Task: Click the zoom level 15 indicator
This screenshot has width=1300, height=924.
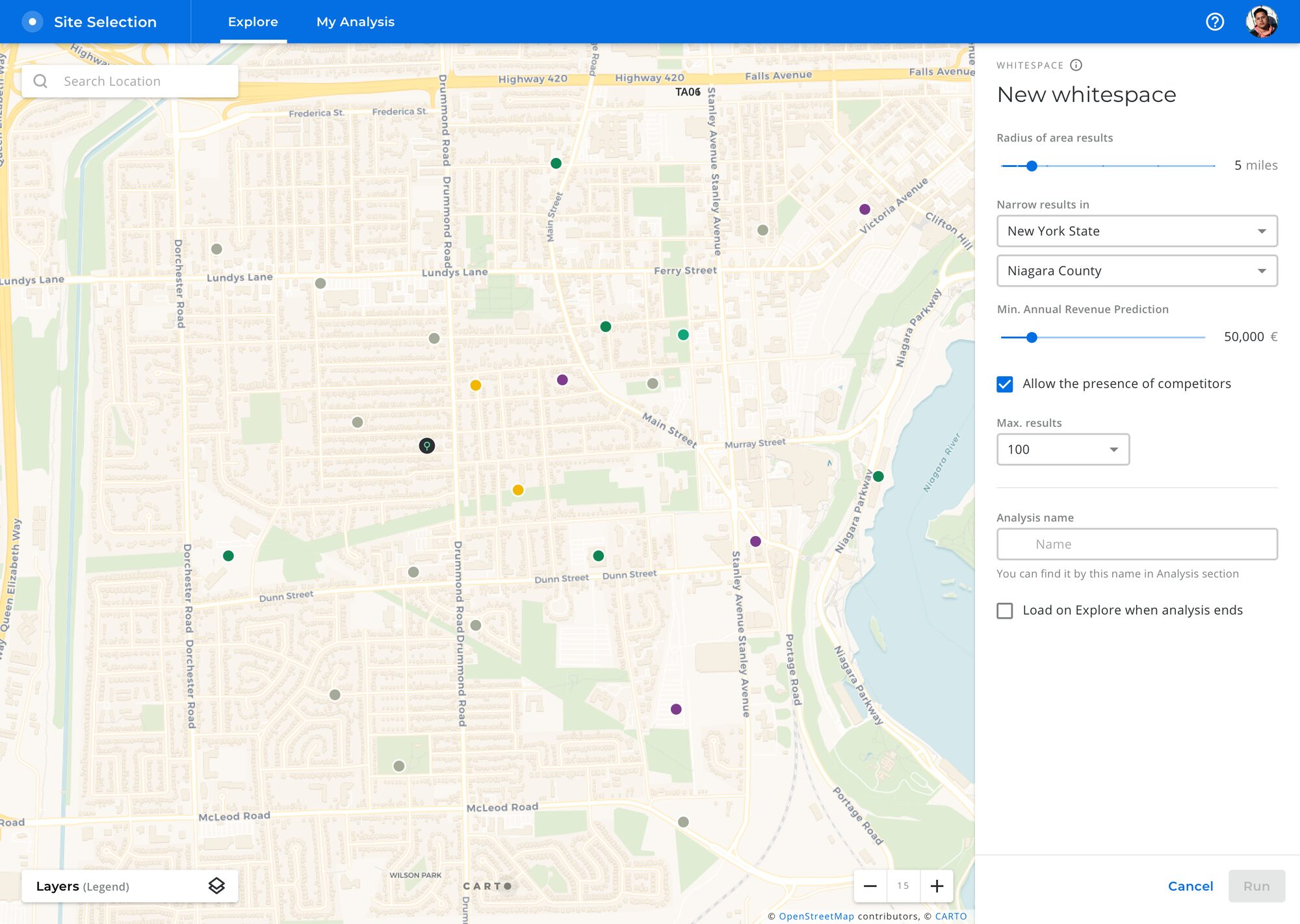Action: point(903,886)
